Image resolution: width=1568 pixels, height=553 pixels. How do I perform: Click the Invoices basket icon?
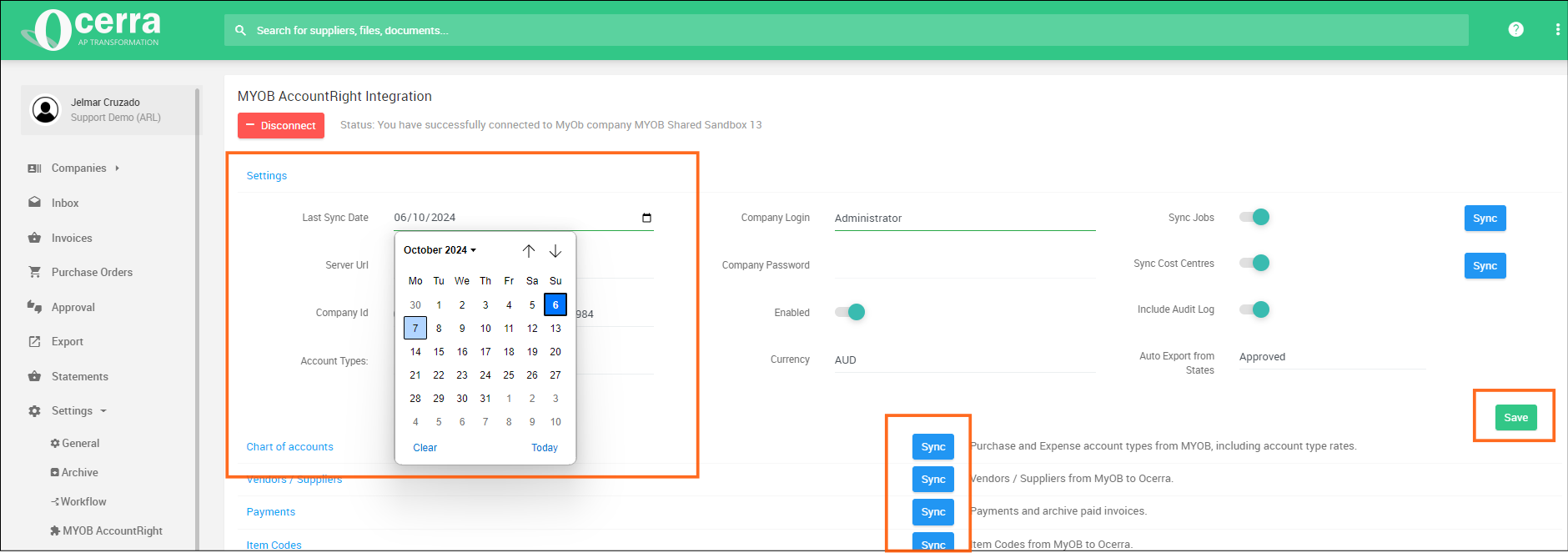click(34, 238)
